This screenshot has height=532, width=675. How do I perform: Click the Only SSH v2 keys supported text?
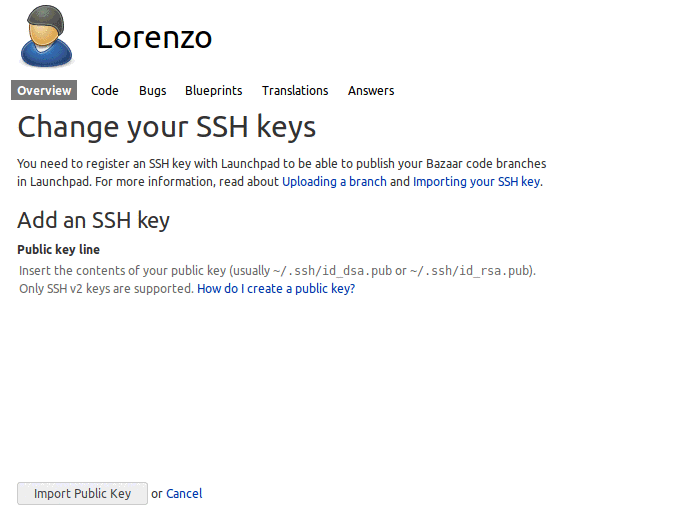(106, 288)
